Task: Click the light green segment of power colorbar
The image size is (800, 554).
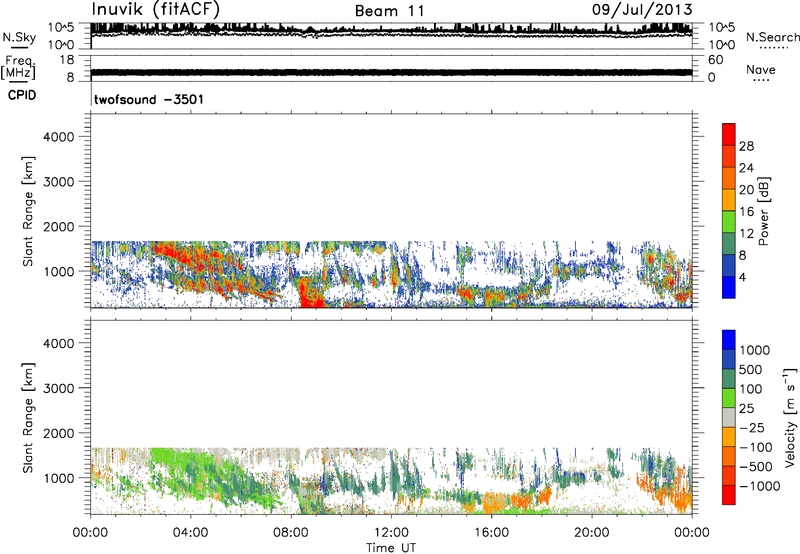Action: (x=729, y=221)
